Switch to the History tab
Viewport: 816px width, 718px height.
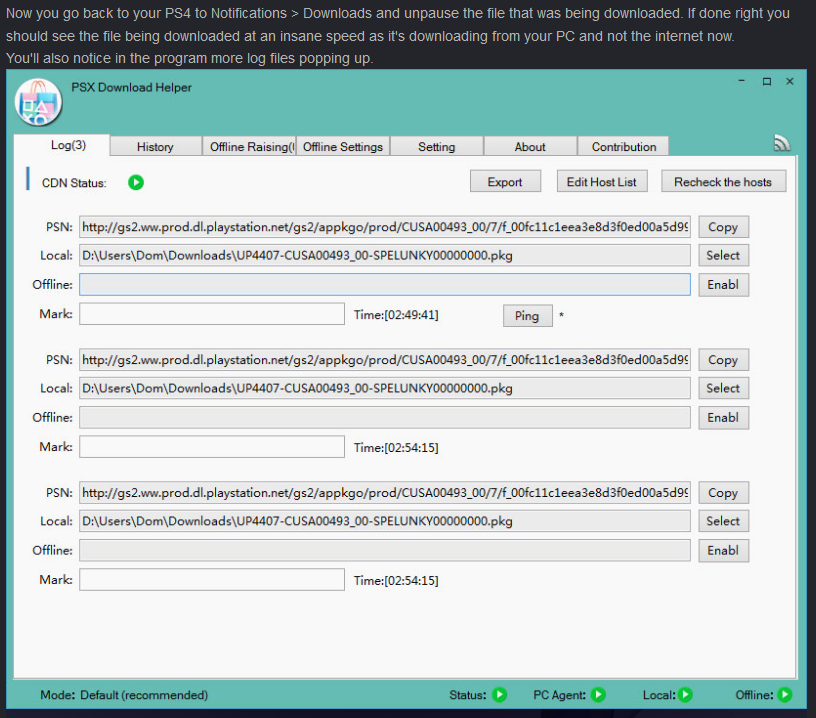pyautogui.click(x=155, y=147)
